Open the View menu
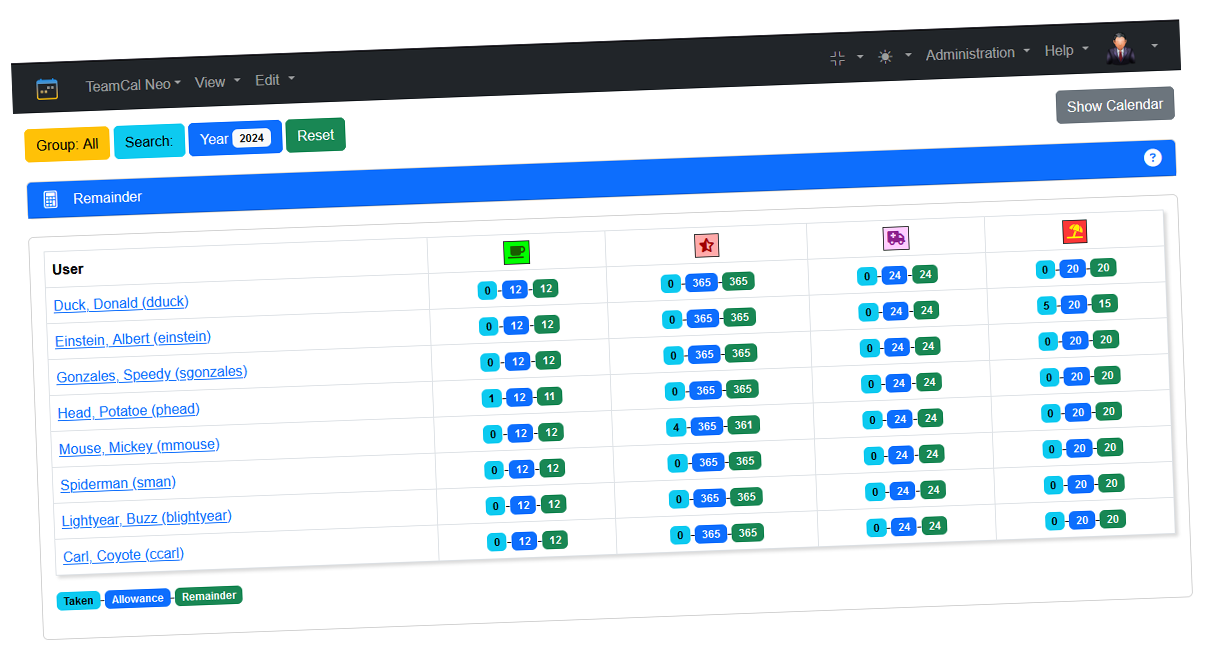The height and width of the screenshot is (659, 1213). click(216, 82)
